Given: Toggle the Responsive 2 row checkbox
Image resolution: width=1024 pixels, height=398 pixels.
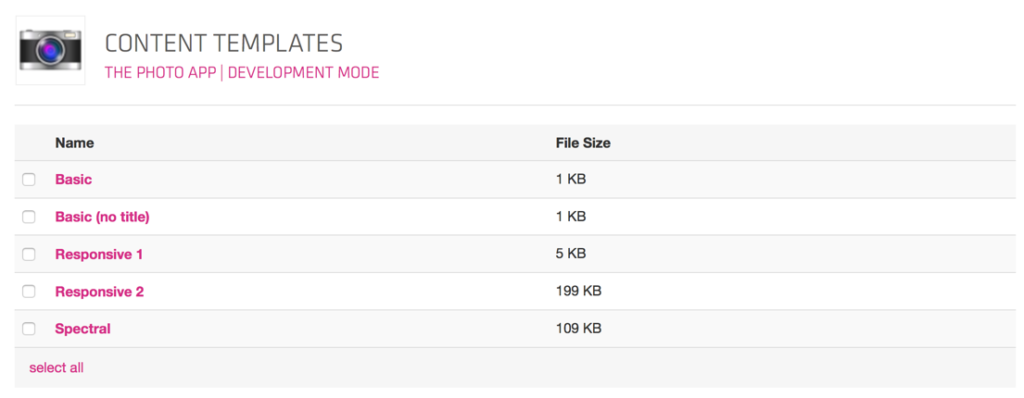Looking at the screenshot, I should (29, 291).
